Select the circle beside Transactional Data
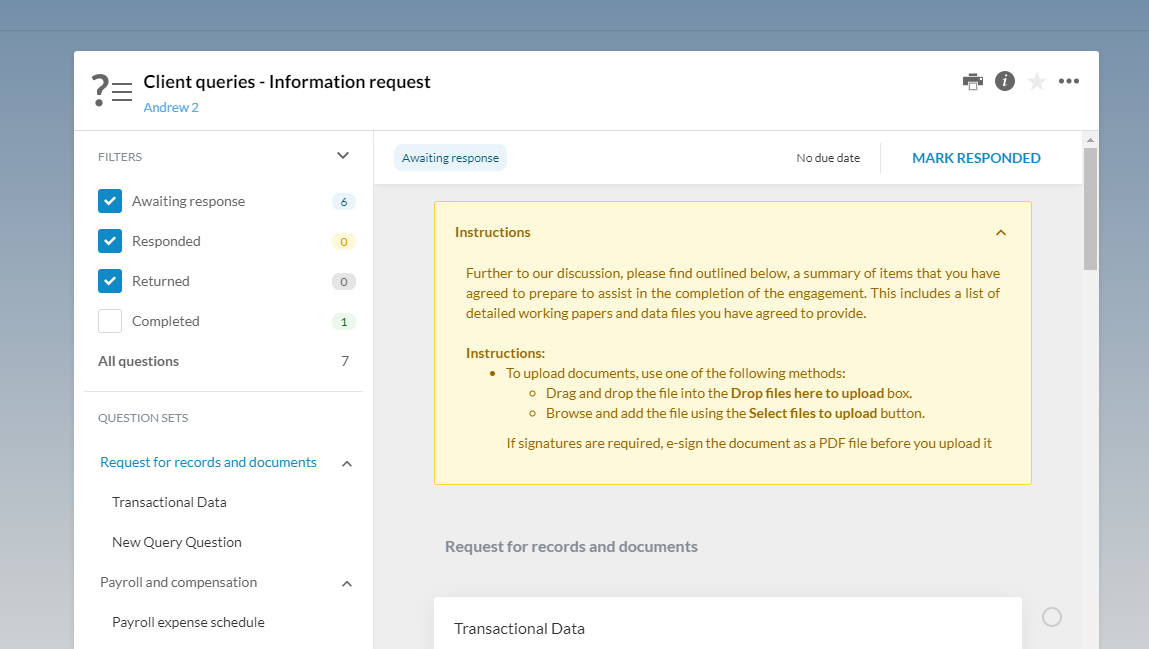The image size is (1149, 649). click(x=1051, y=617)
